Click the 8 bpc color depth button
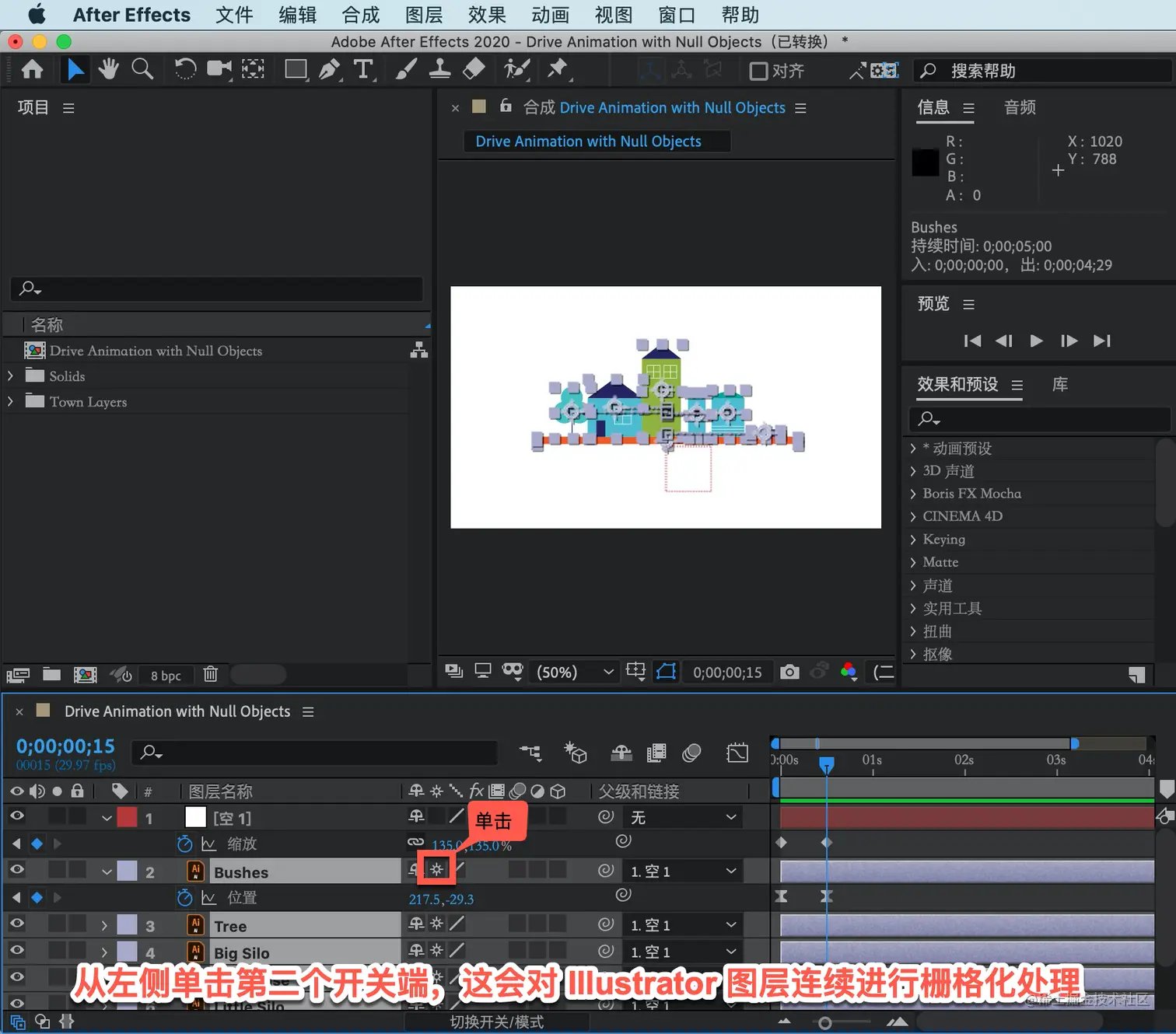Image resolution: width=1176 pixels, height=1034 pixels. pyautogui.click(x=166, y=676)
